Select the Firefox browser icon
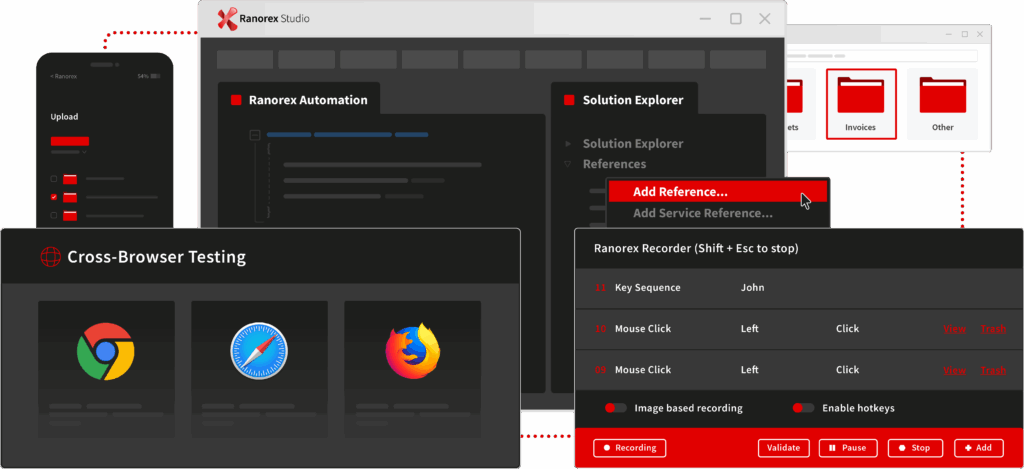 (413, 351)
